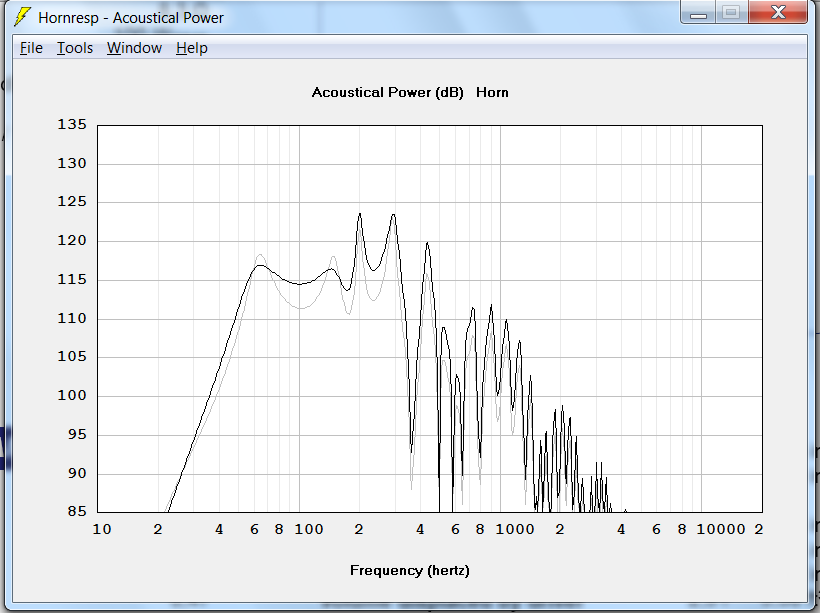The image size is (820, 613).
Task: Click the 110 value on vertical axis
Action: click(x=72, y=318)
